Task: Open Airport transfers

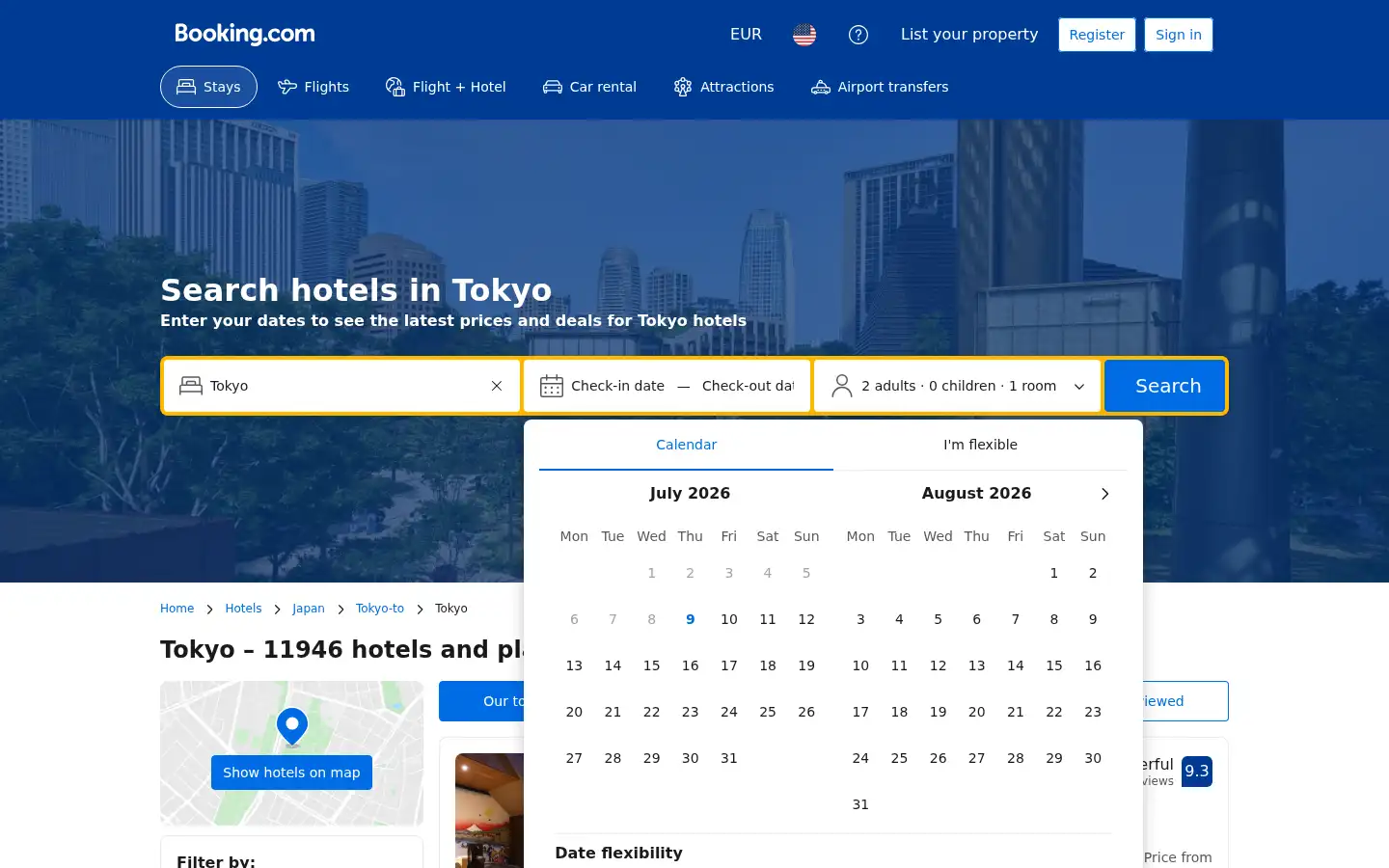Action: (880, 87)
